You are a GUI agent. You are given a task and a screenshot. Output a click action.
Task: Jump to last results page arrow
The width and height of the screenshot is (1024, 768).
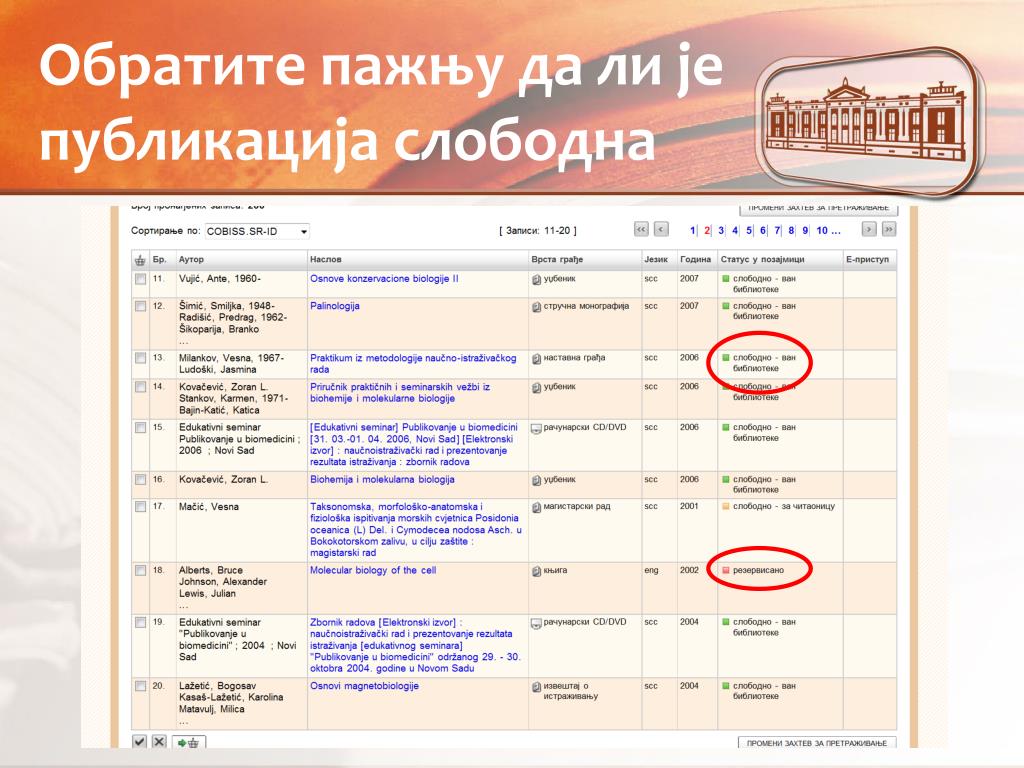click(889, 229)
